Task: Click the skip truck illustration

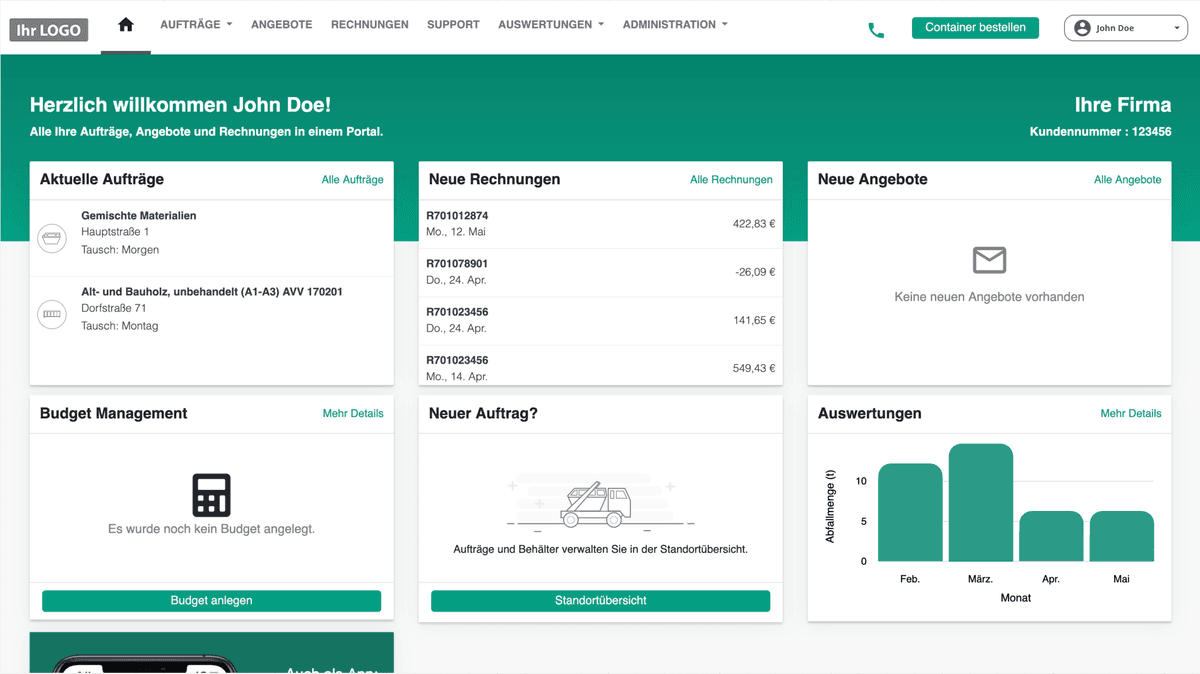Action: click(x=597, y=505)
